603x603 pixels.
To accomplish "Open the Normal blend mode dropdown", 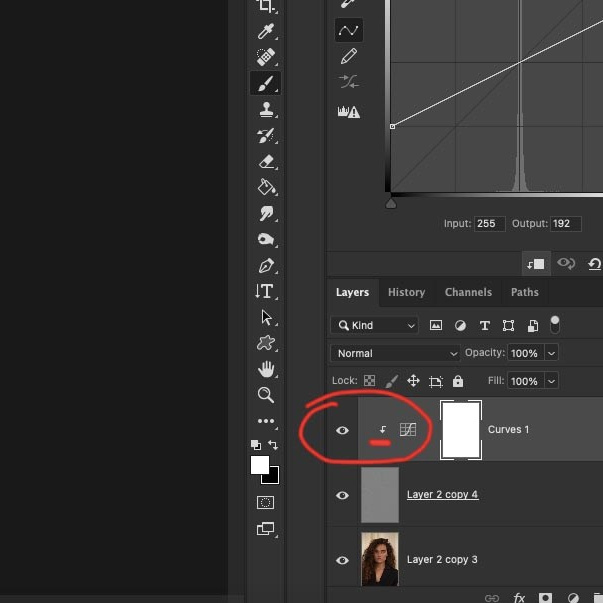I will click(395, 353).
